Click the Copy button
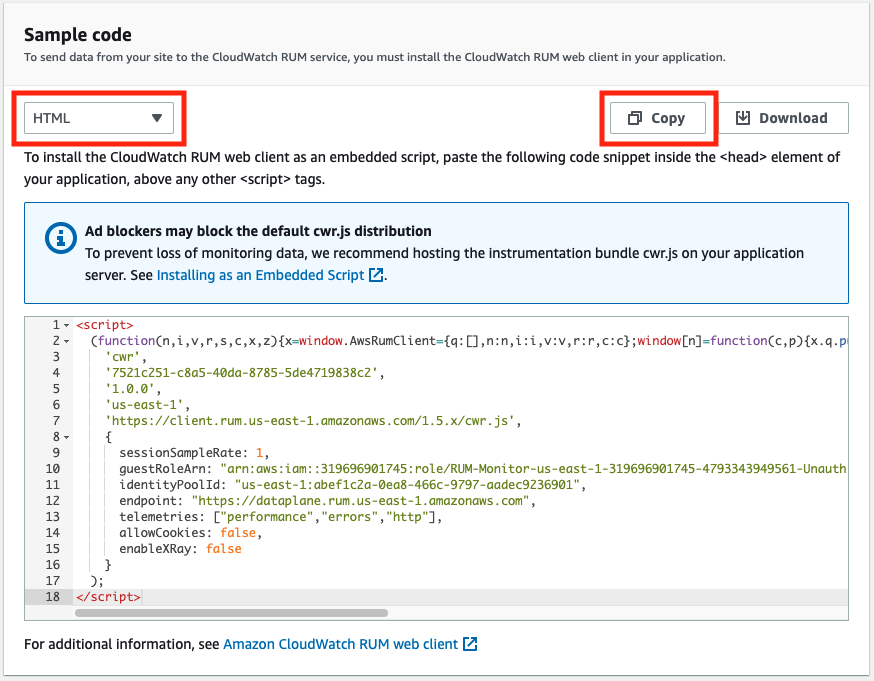This screenshot has height=681, width=874. 658,118
